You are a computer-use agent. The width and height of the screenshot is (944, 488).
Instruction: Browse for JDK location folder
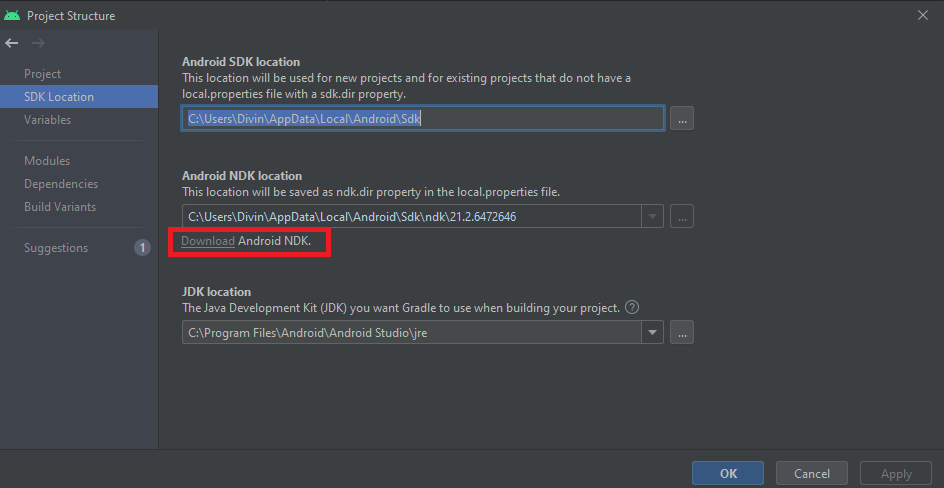click(682, 332)
